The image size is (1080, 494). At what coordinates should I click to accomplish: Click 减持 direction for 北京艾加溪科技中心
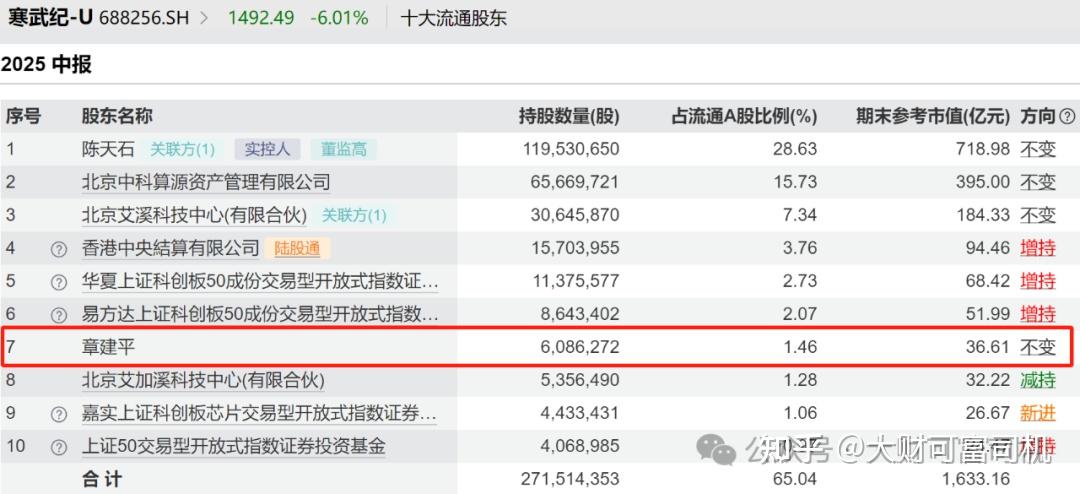(1038, 380)
